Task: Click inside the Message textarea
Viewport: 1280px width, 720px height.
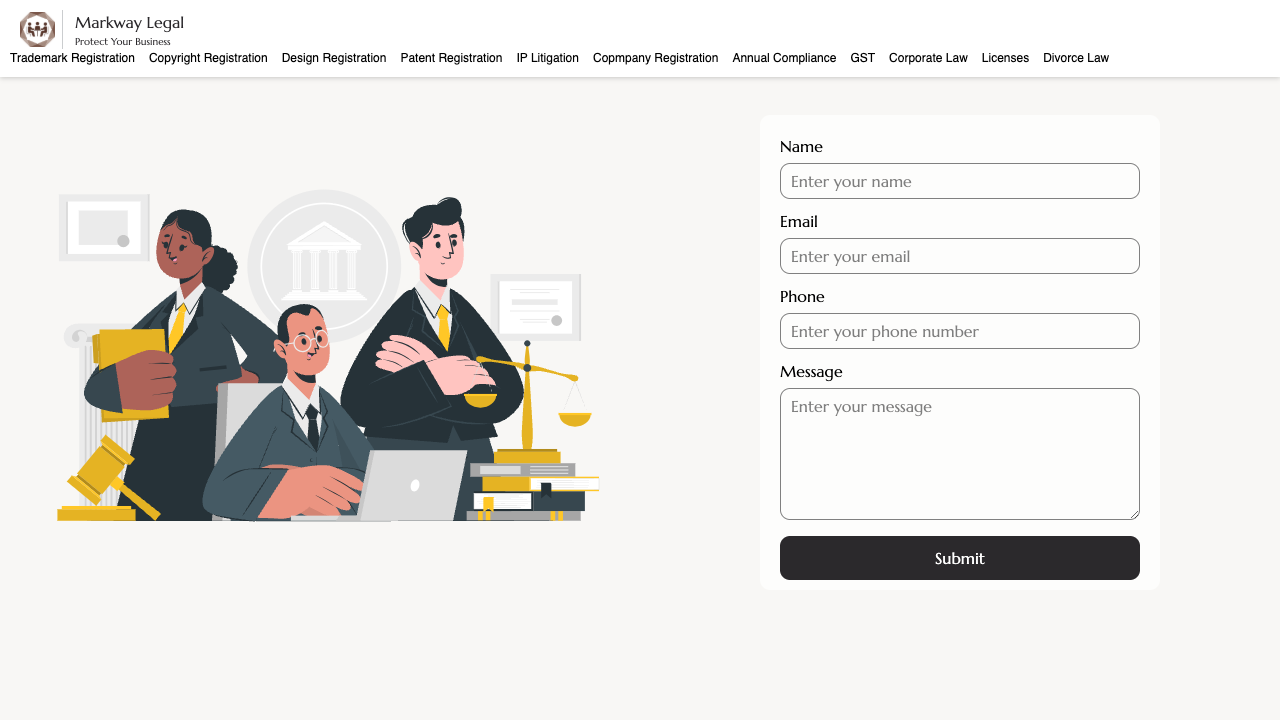Action: [x=960, y=454]
